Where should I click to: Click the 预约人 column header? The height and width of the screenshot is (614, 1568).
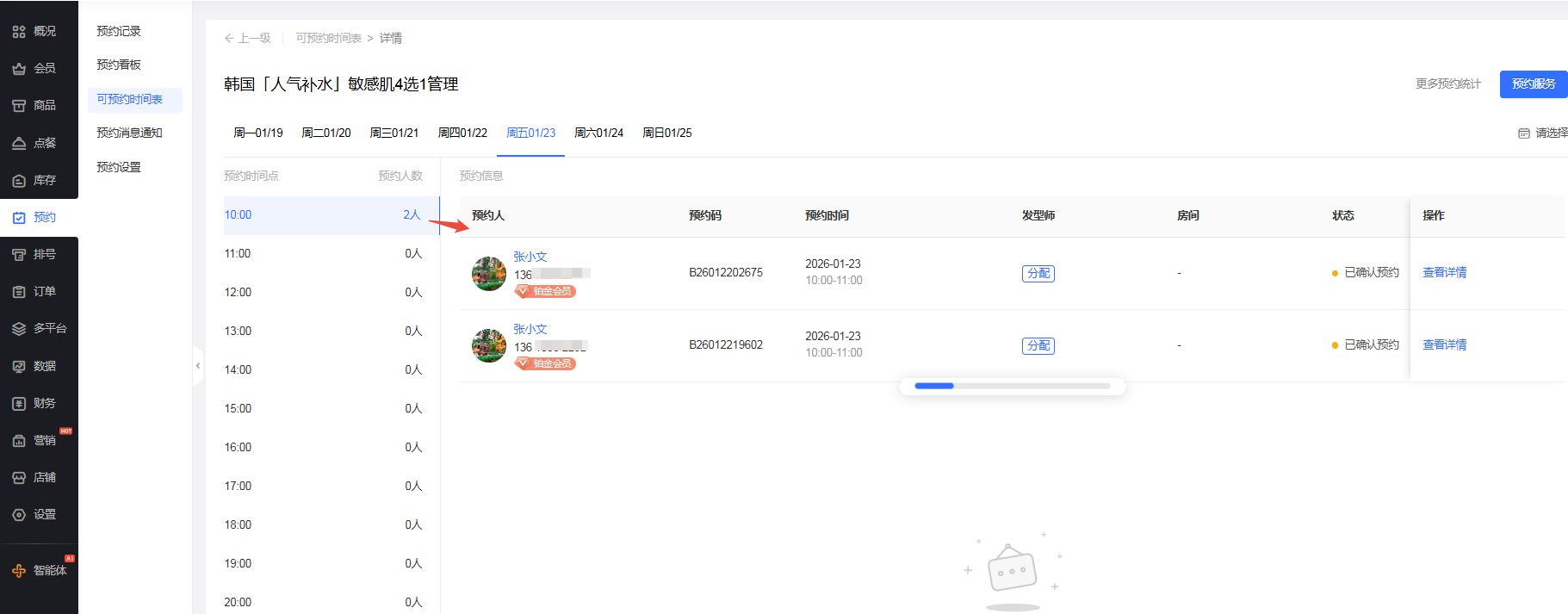click(x=488, y=215)
